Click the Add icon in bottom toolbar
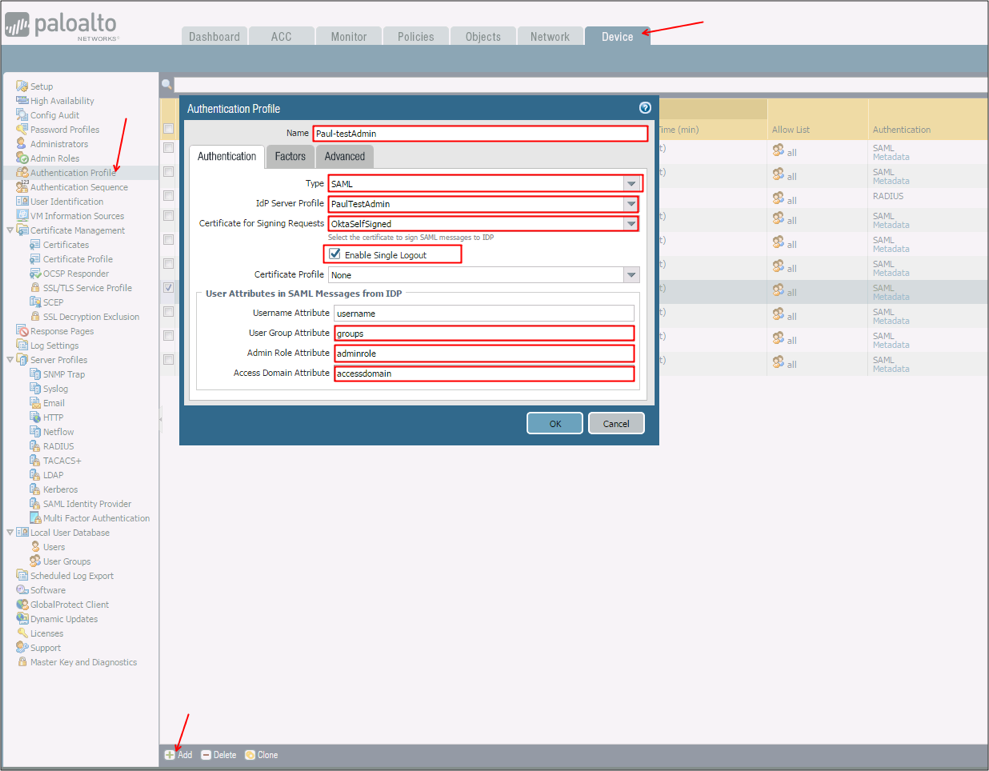989x771 pixels. click(x=170, y=755)
